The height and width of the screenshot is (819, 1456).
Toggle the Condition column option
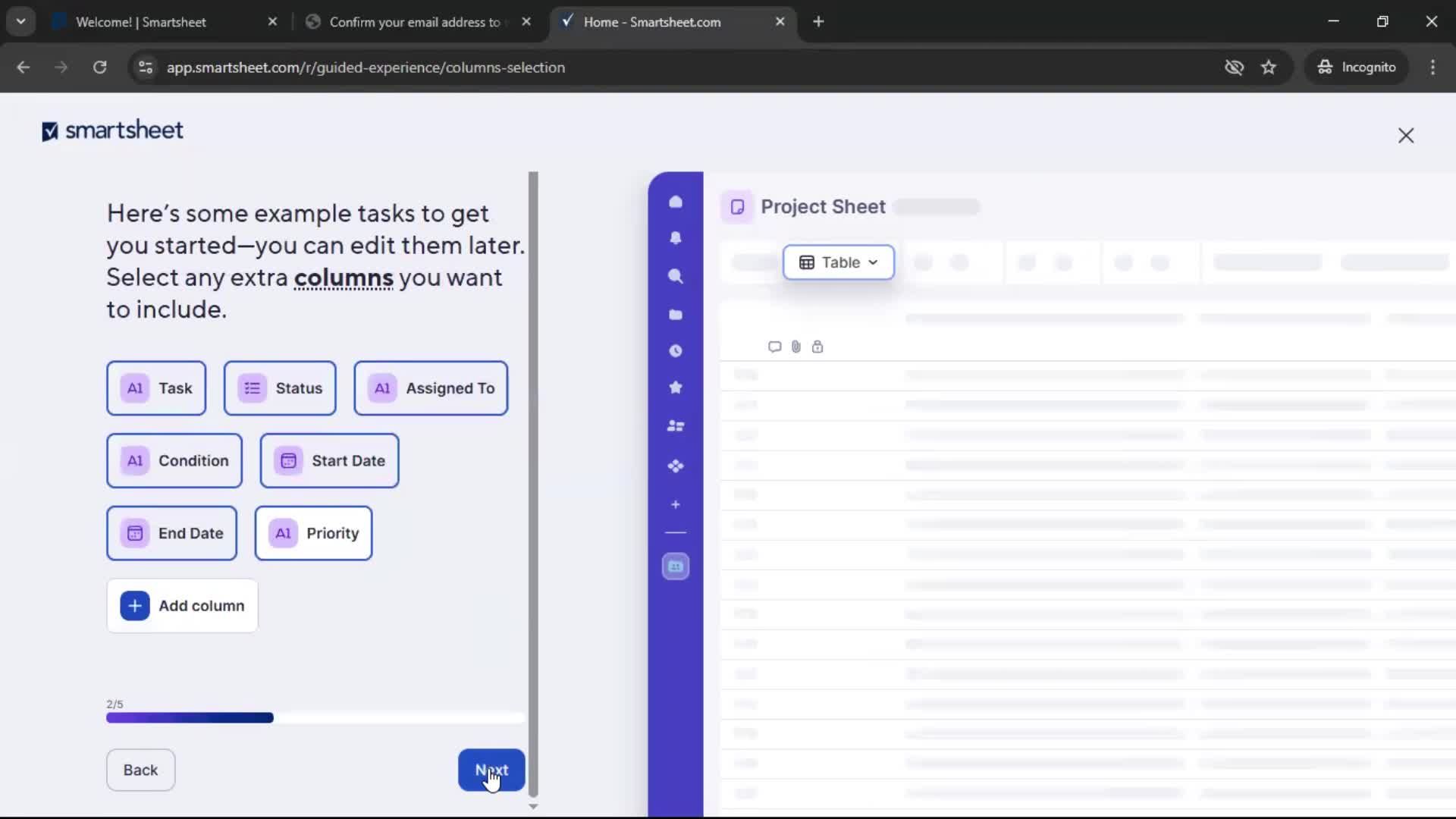174,460
